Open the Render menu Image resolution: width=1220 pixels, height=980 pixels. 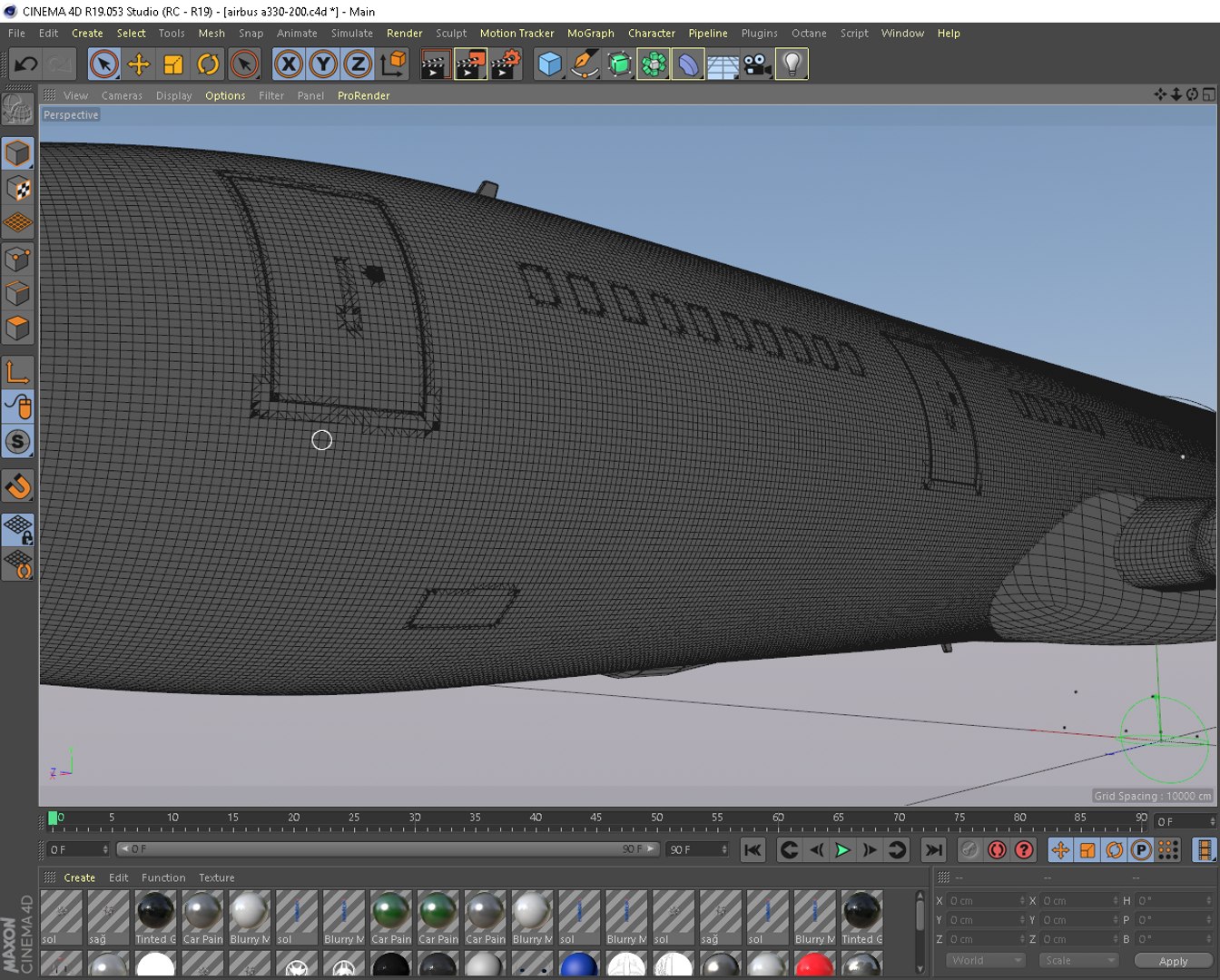pos(405,34)
